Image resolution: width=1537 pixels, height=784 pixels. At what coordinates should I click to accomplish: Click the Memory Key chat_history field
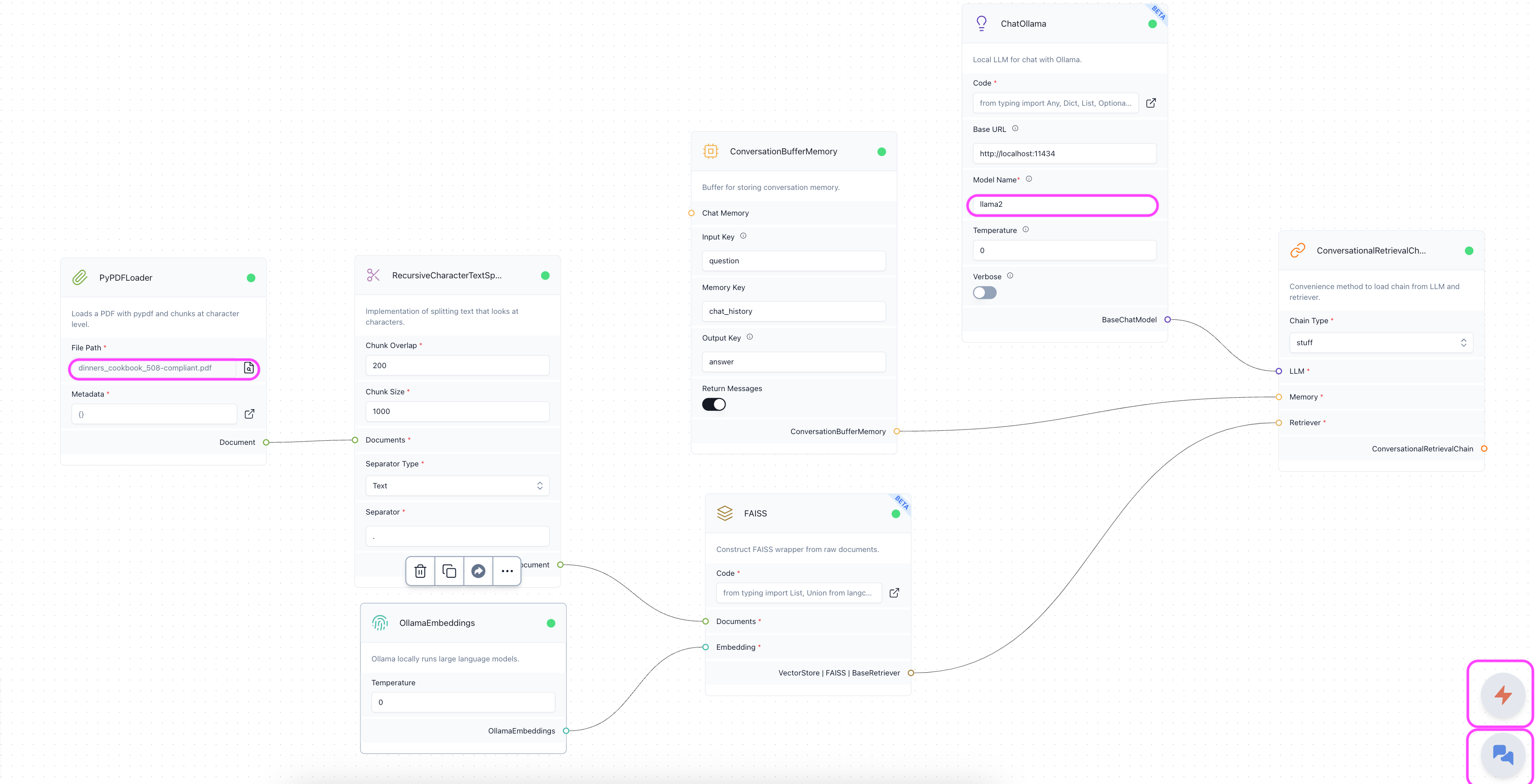[793, 311]
